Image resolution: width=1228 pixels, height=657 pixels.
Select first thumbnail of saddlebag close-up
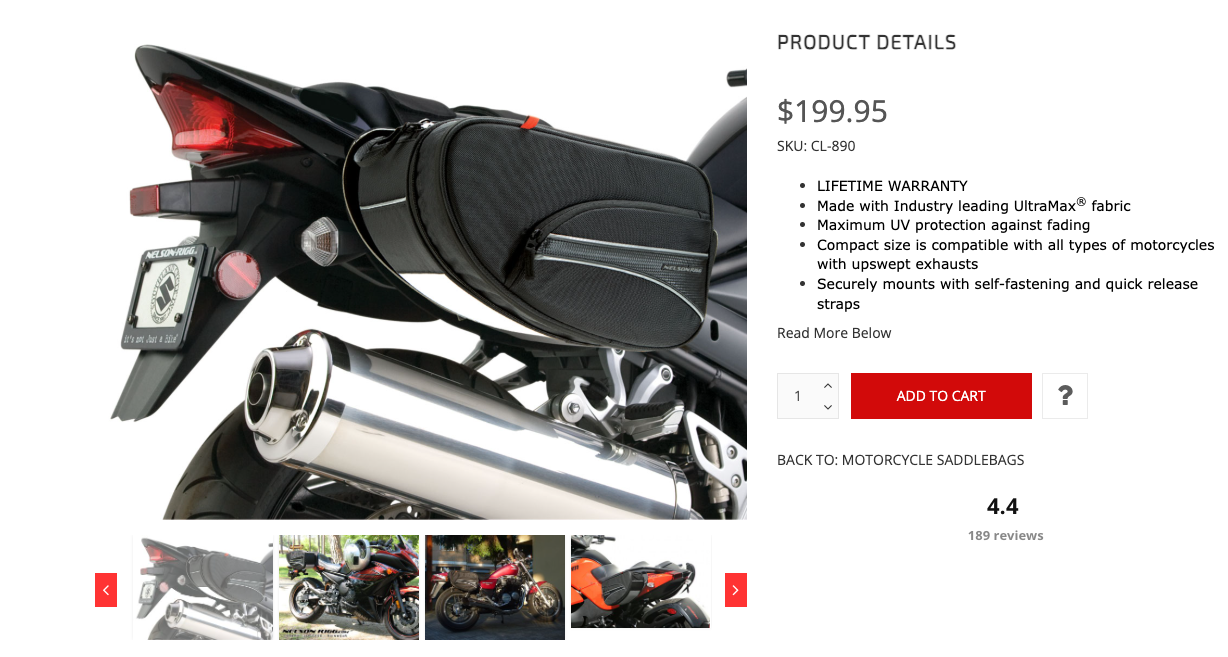[x=203, y=588]
